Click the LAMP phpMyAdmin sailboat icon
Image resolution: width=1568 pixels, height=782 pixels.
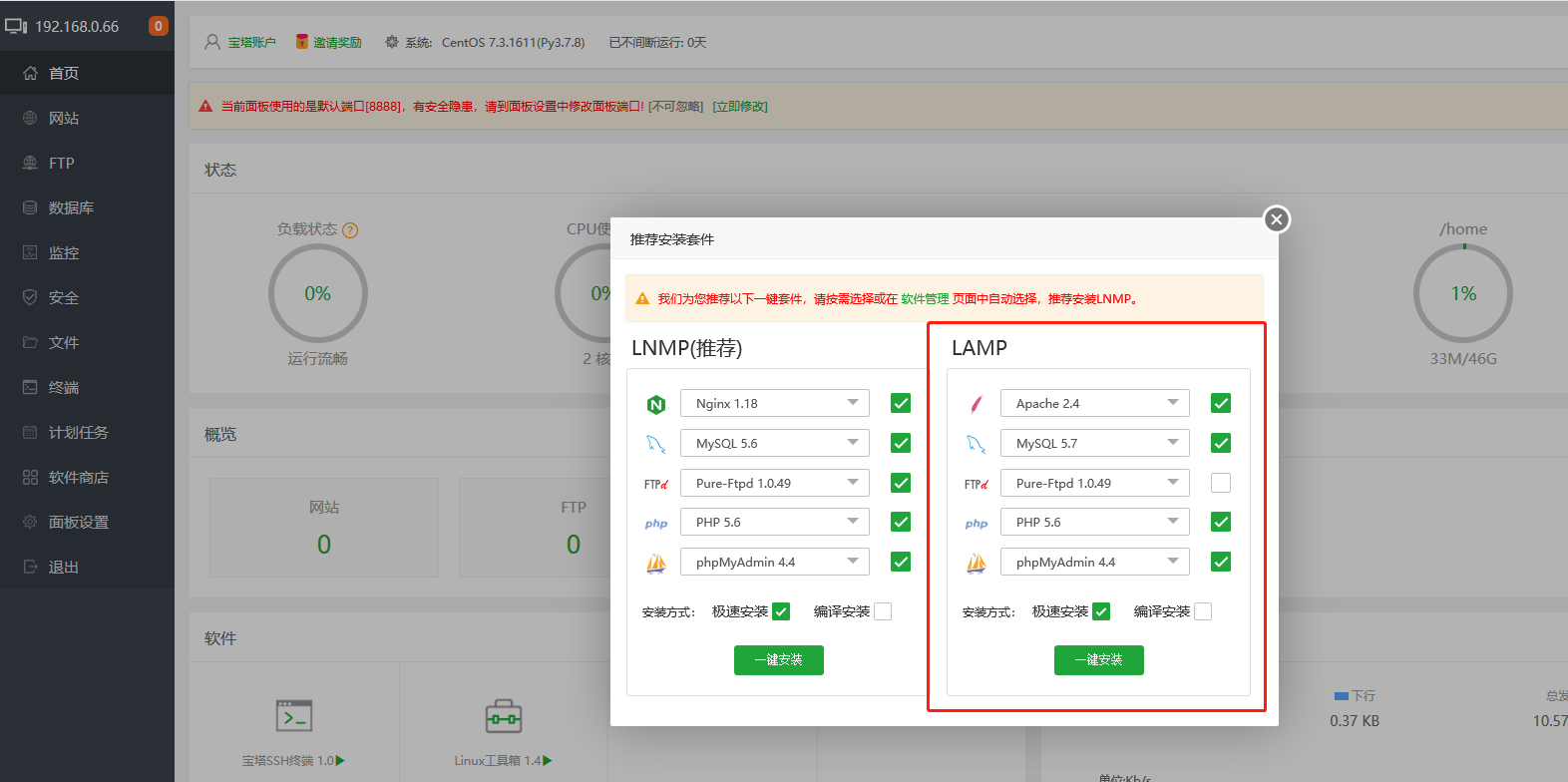[977, 564]
